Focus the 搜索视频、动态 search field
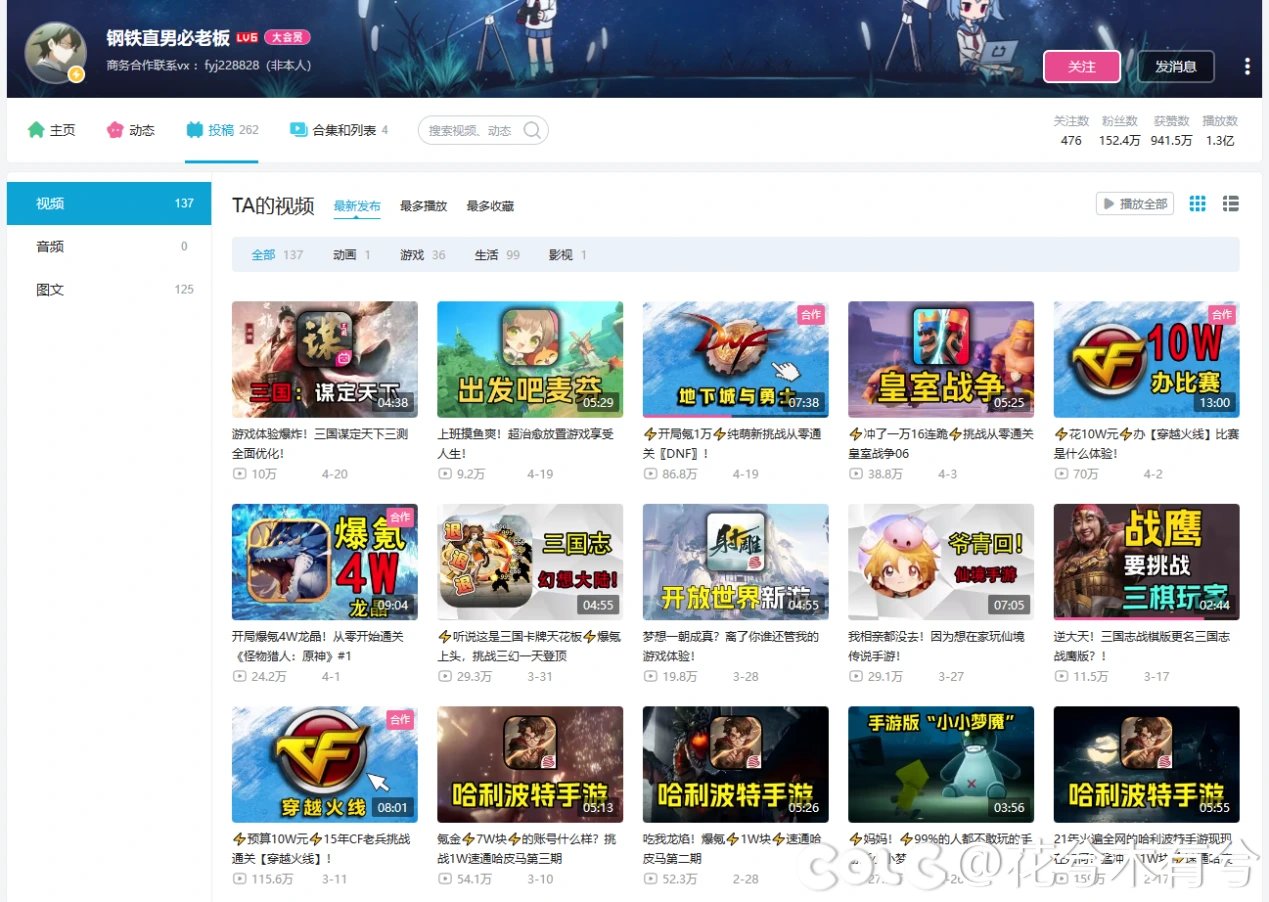This screenshot has width=1269, height=902. (x=483, y=130)
